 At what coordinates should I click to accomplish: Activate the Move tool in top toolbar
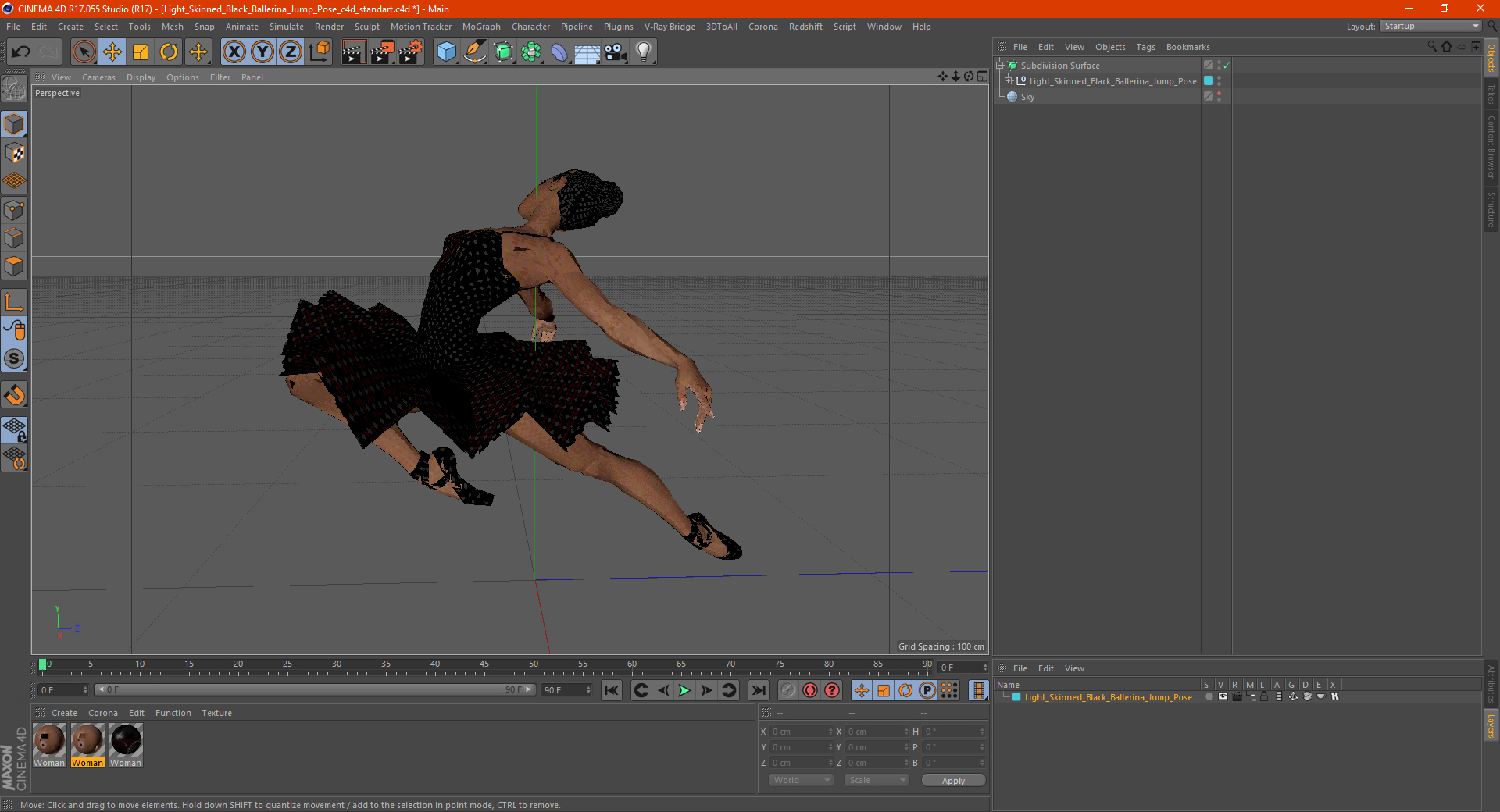pos(112,52)
